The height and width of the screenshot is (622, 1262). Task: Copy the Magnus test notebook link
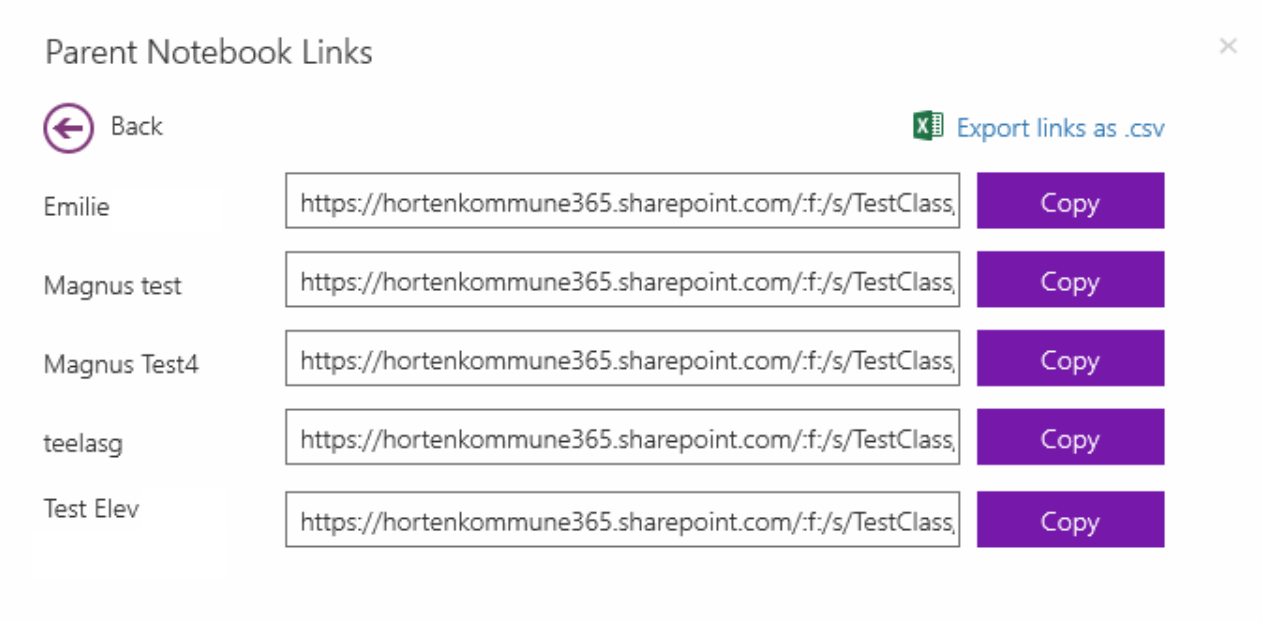click(1070, 280)
